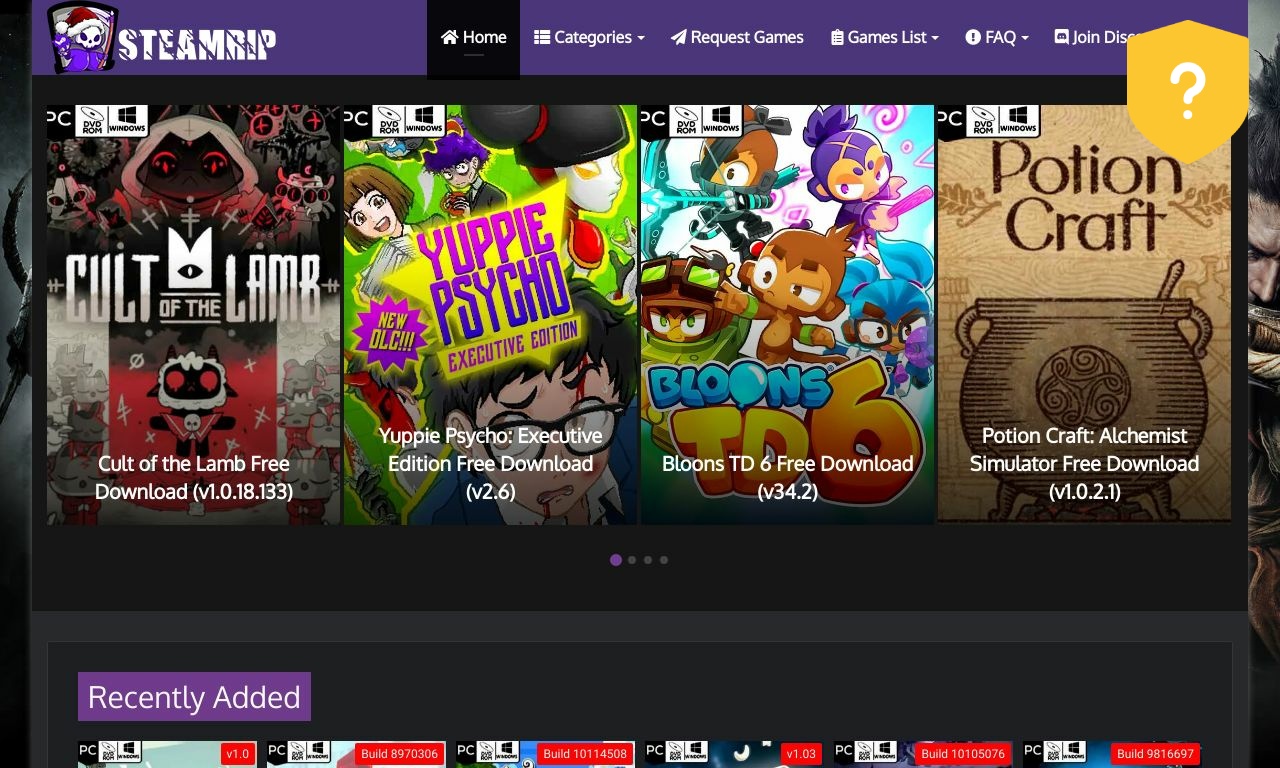Expand the Games List dropdown caret
Image resolution: width=1280 pixels, height=768 pixels.
[935, 39]
